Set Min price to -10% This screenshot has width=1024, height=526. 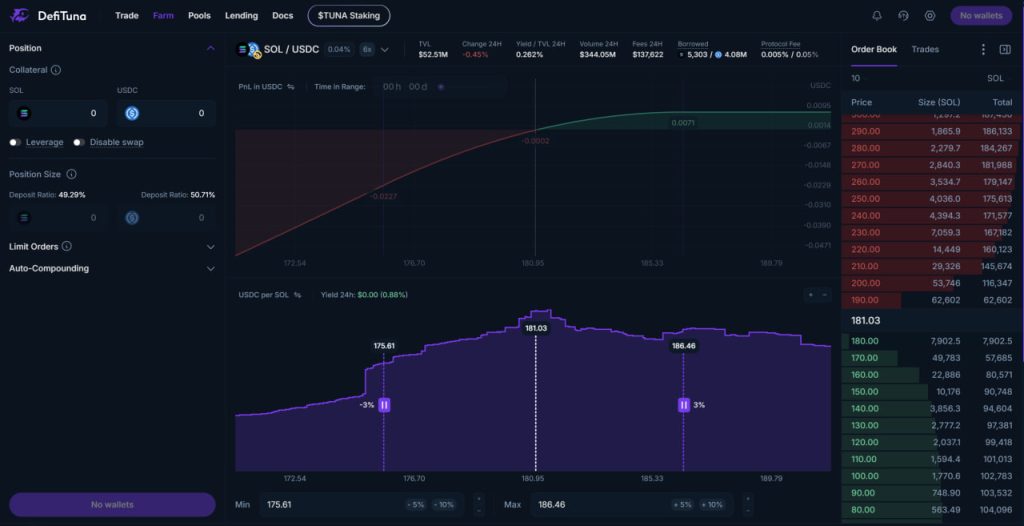pos(444,505)
